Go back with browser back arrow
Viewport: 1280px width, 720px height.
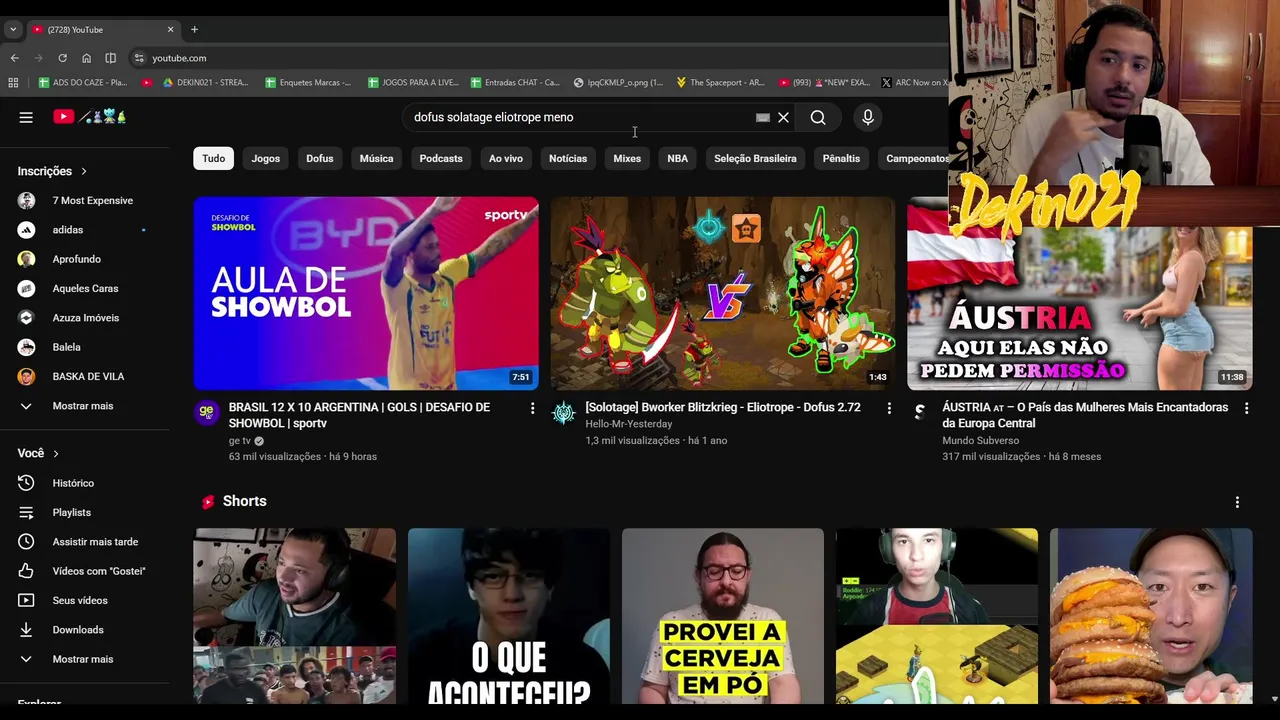coord(14,58)
